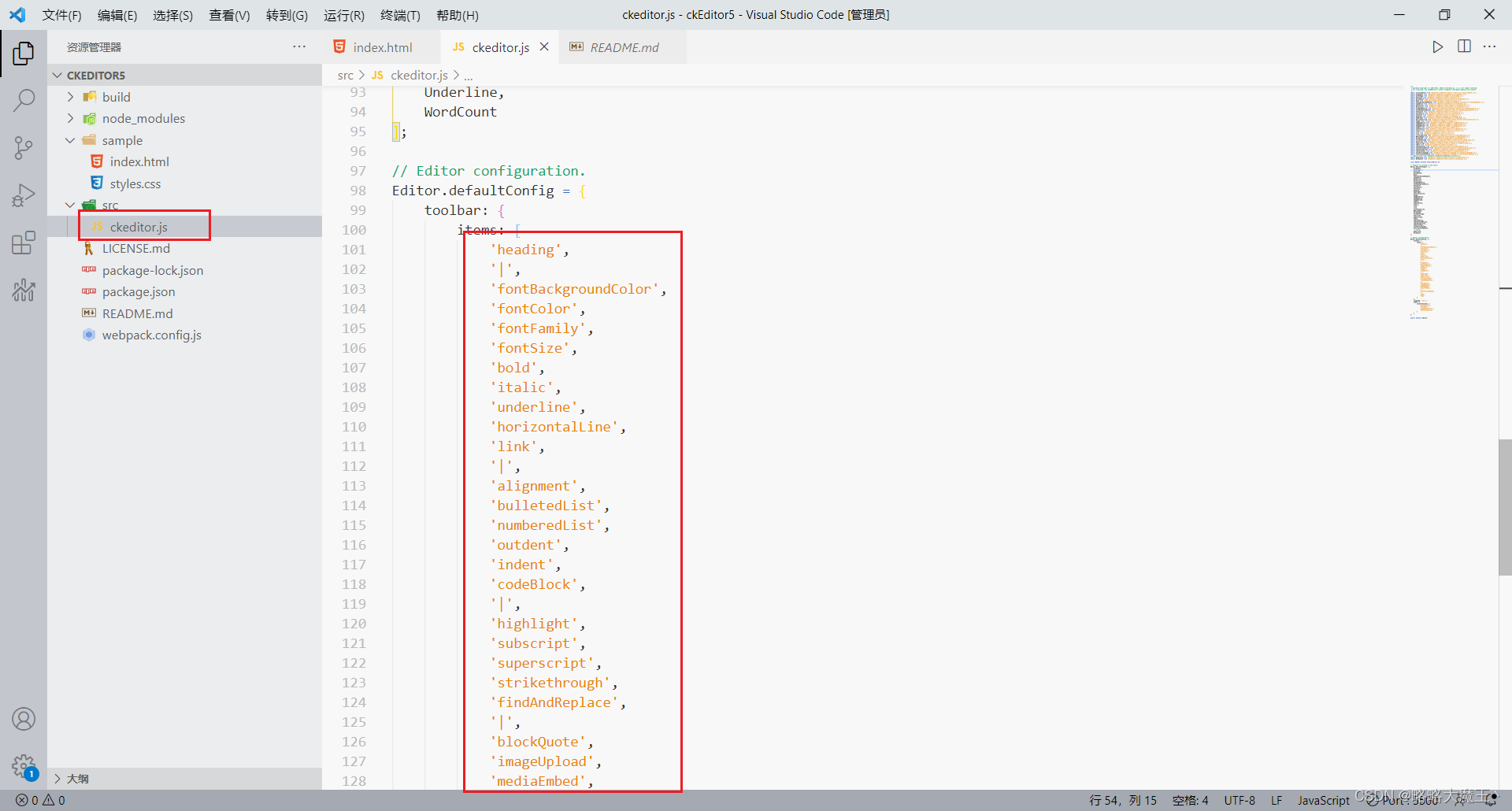Click the Run file play icon
This screenshot has width=1512, height=811.
[x=1437, y=47]
